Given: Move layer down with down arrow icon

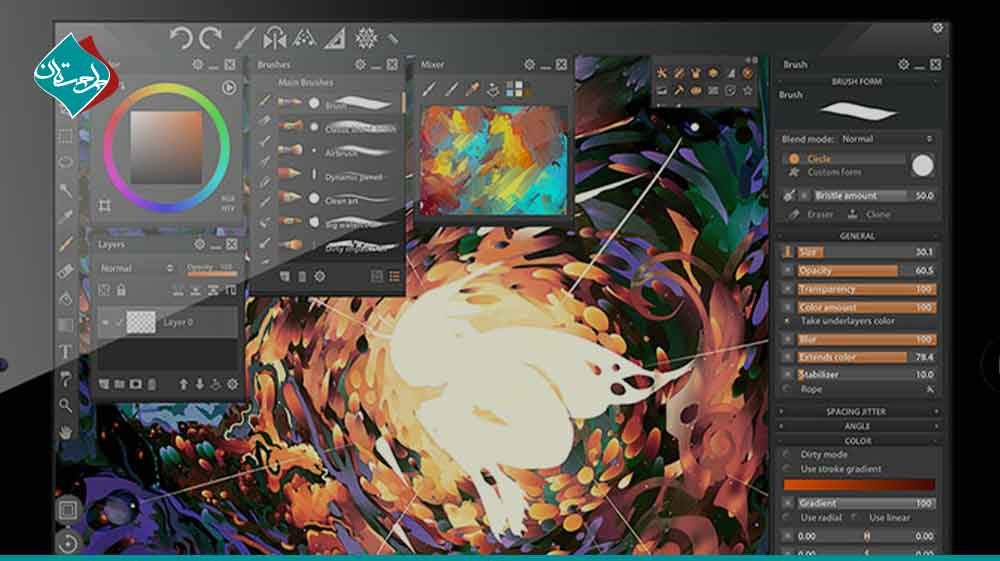Looking at the screenshot, I should click(x=200, y=384).
